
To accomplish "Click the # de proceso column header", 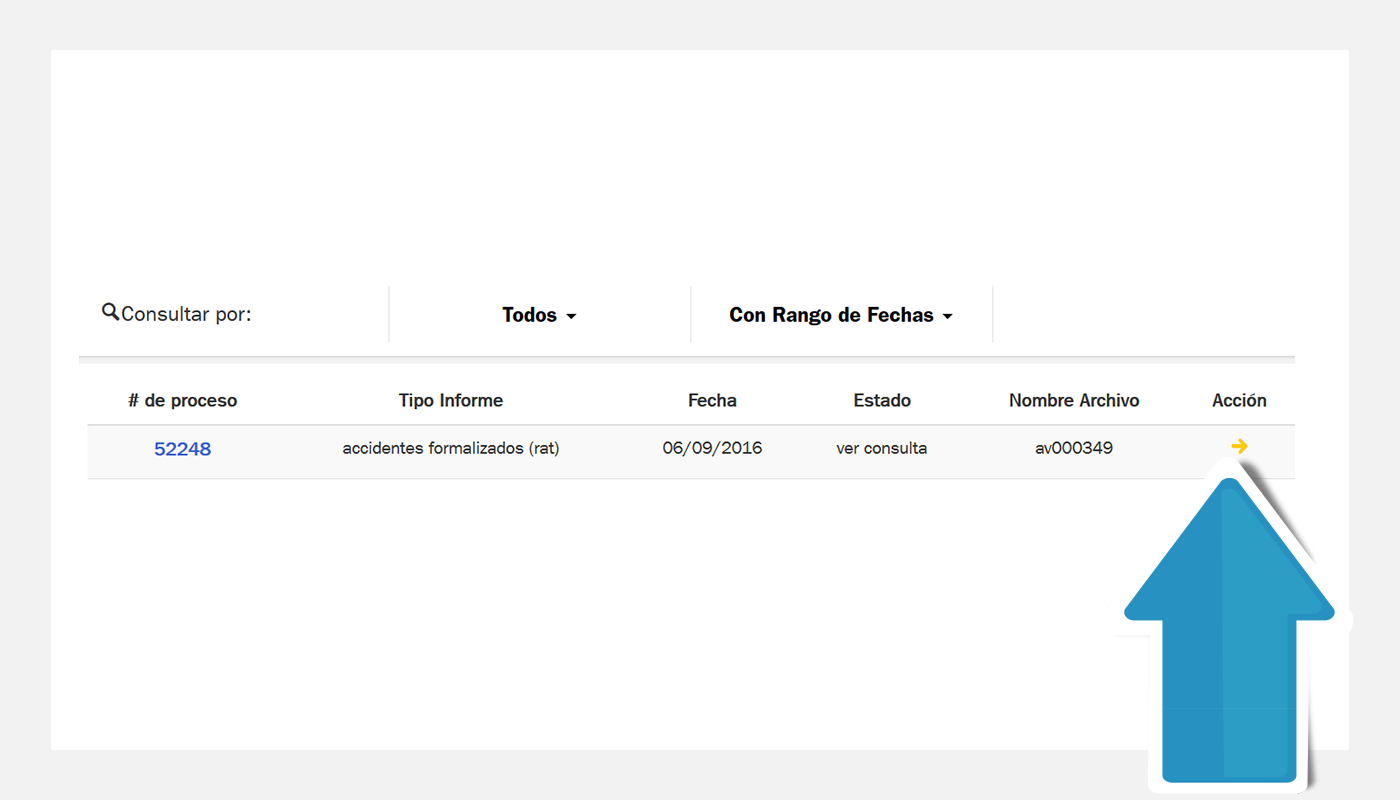I will (182, 400).
